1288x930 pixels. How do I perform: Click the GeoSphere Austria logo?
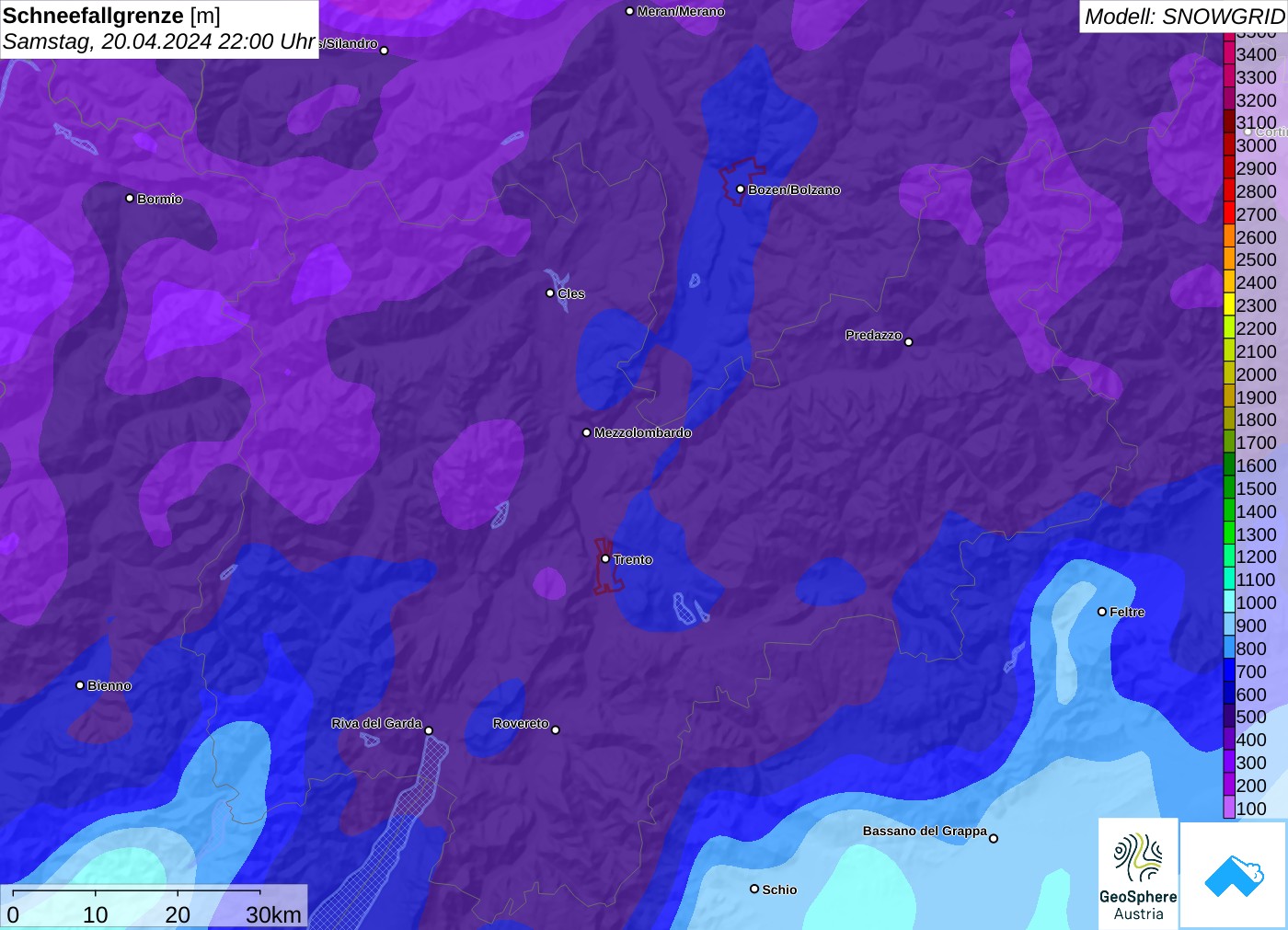(x=1138, y=873)
